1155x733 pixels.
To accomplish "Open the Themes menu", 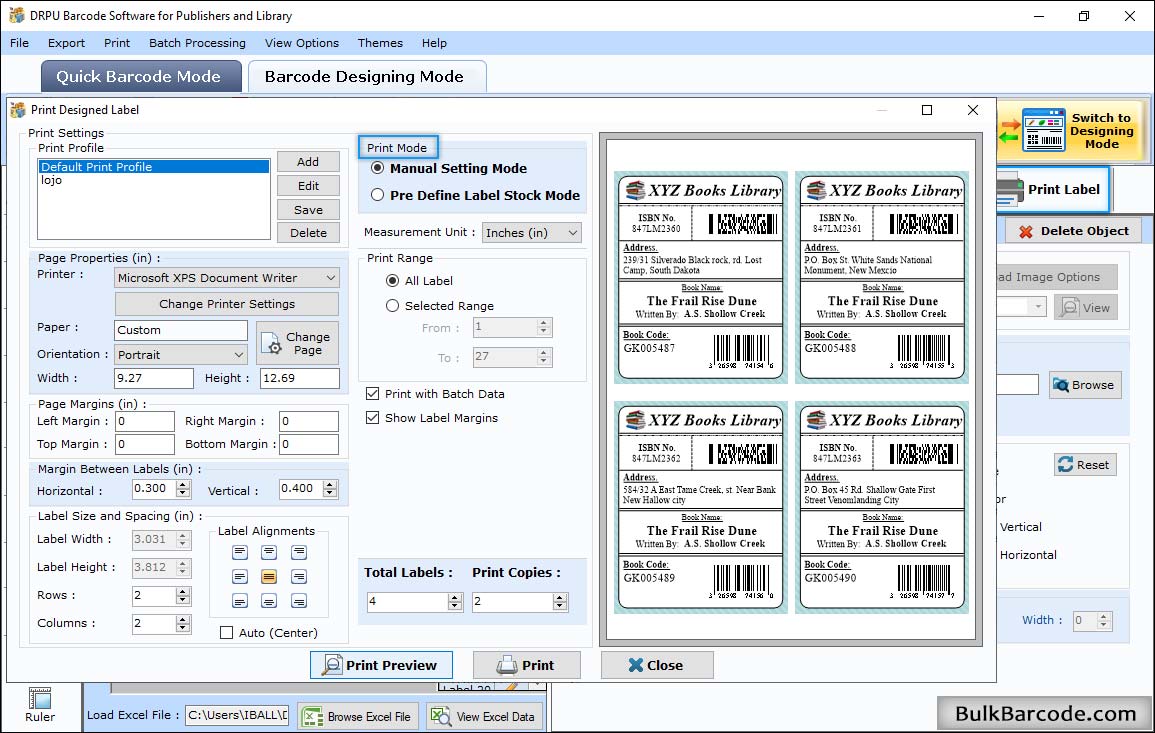I will click(x=380, y=43).
